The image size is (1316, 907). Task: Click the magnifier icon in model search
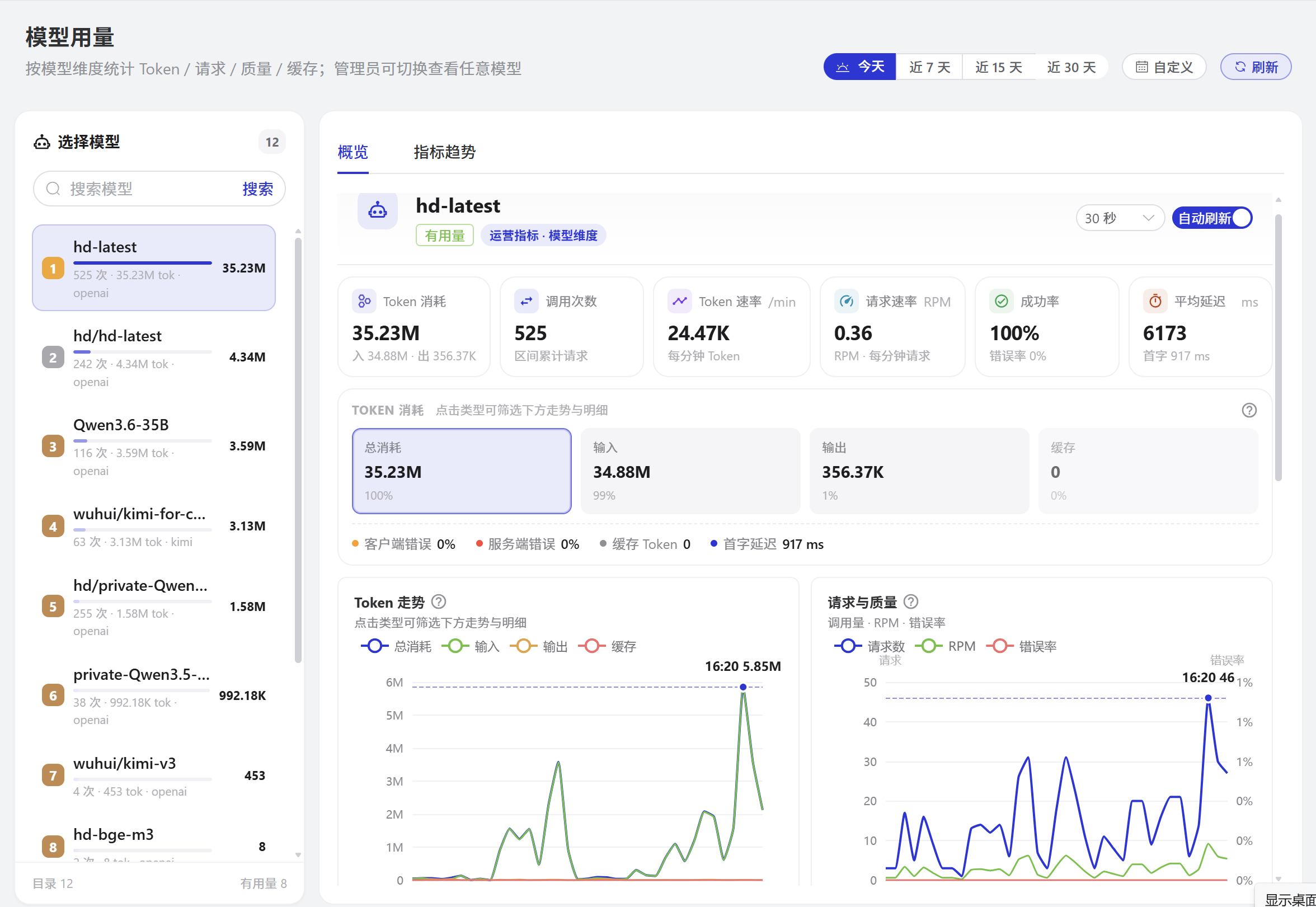pos(53,189)
